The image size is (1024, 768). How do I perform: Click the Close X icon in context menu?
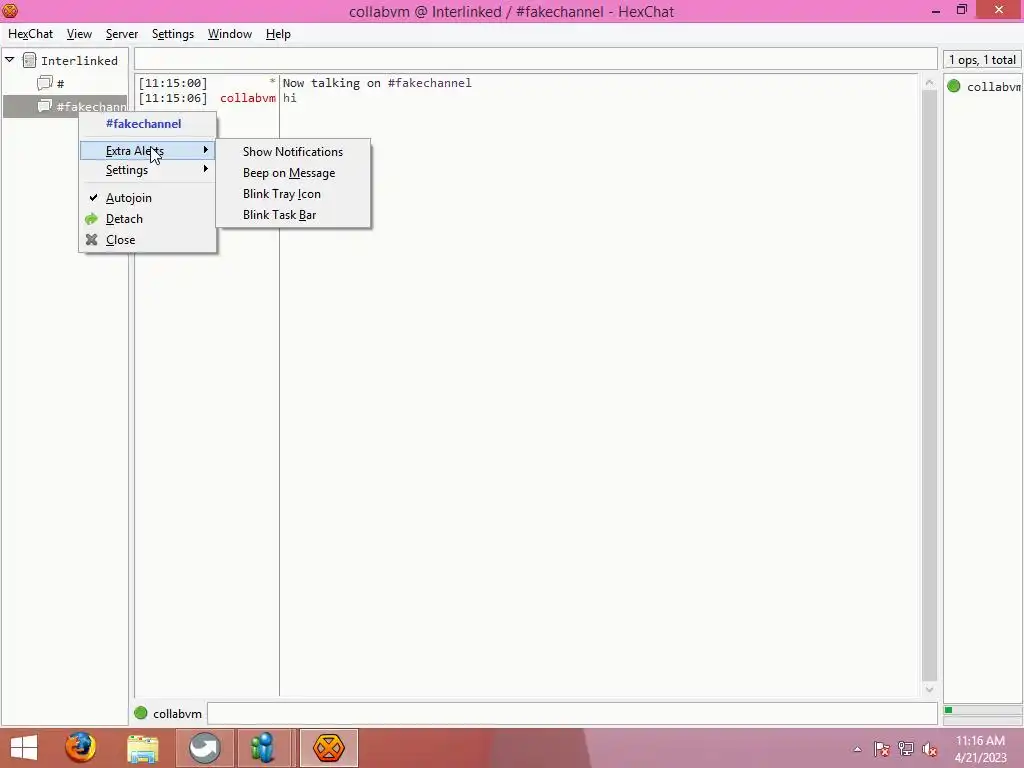[91, 240]
